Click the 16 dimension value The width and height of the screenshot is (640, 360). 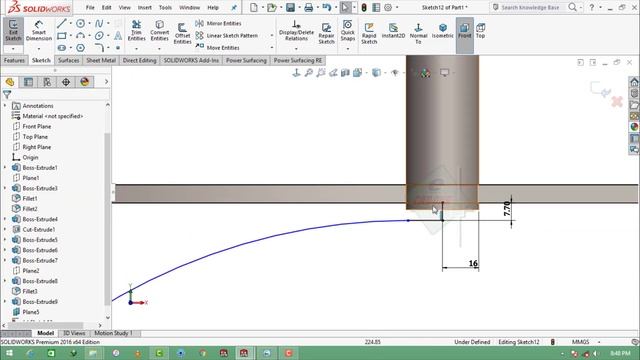click(x=473, y=263)
